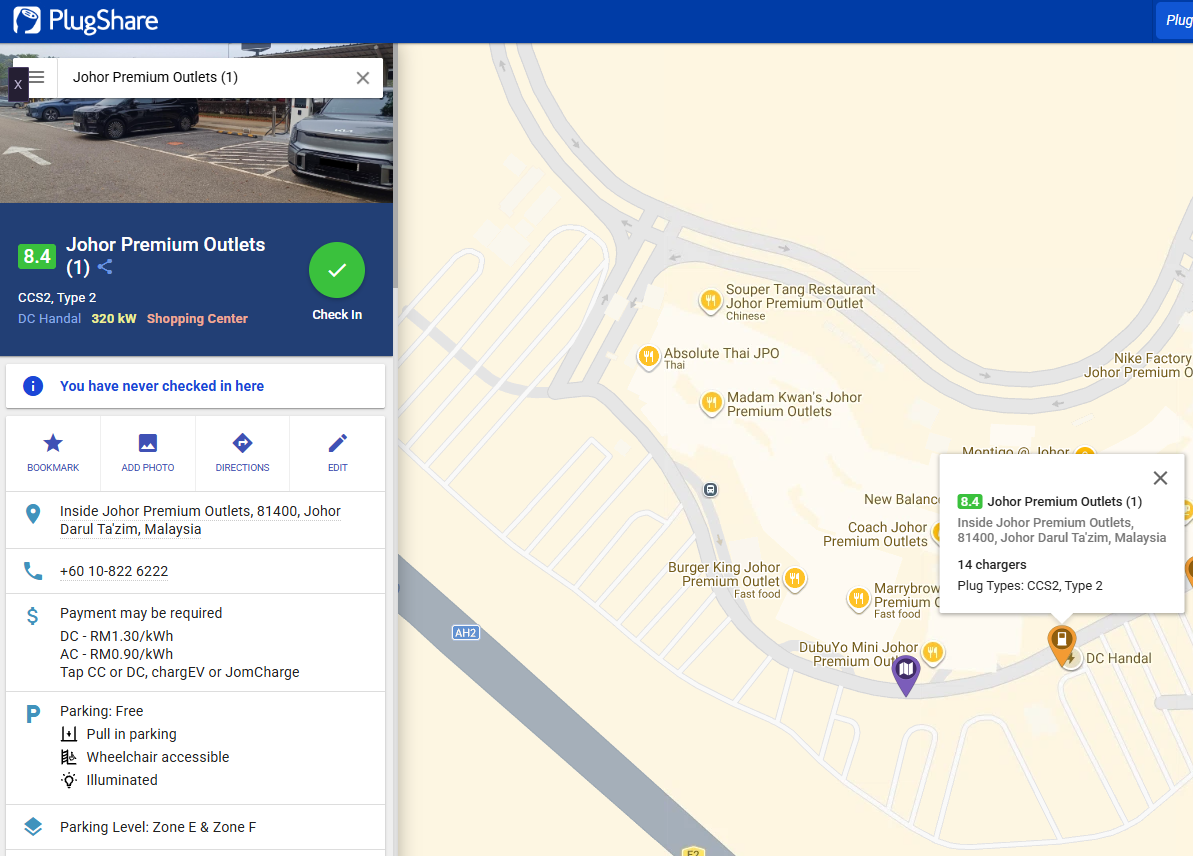
Task: Click the AH2 highway shield on the map
Action: 466,633
